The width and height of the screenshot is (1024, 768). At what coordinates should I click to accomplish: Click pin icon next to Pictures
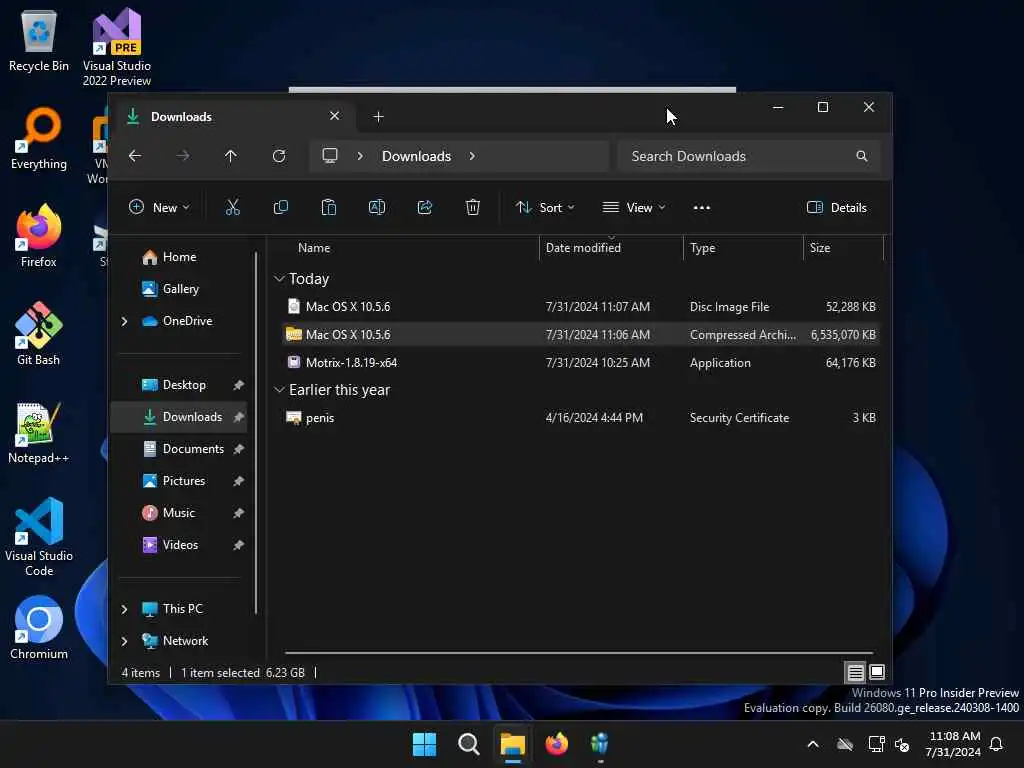(238, 481)
